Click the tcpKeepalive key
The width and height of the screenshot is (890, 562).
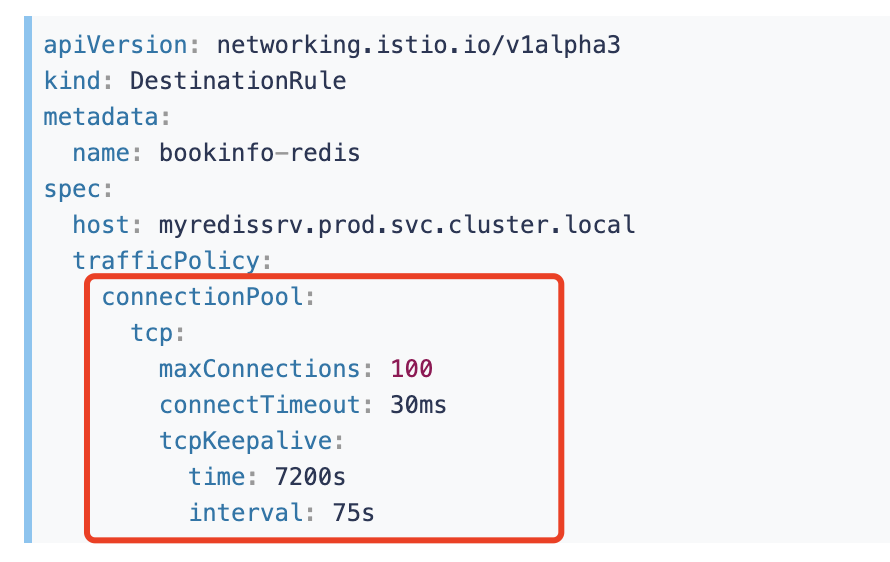tap(245, 441)
